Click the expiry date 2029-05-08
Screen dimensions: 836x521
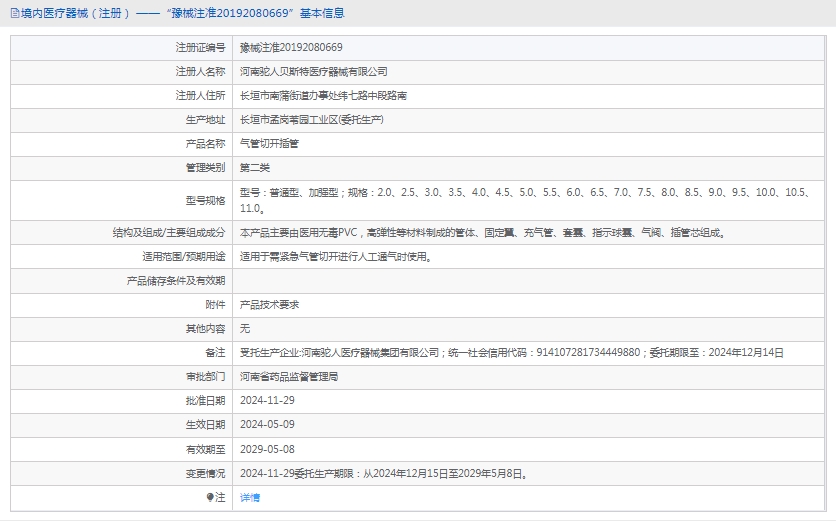pos(267,449)
